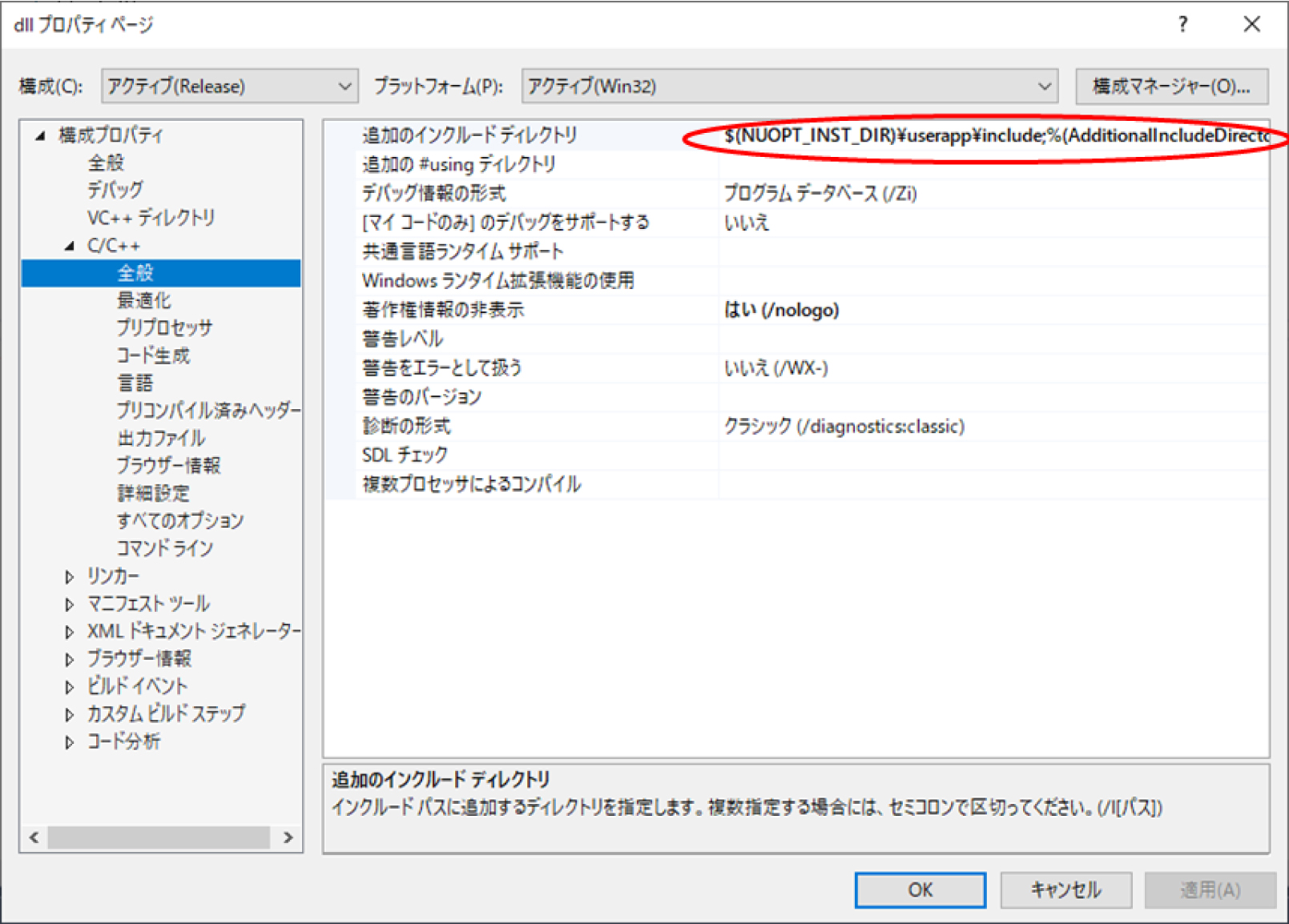1289x924 pixels.
Task: Open the 構成 (Configuration) dropdown
Action: pyautogui.click(x=229, y=86)
